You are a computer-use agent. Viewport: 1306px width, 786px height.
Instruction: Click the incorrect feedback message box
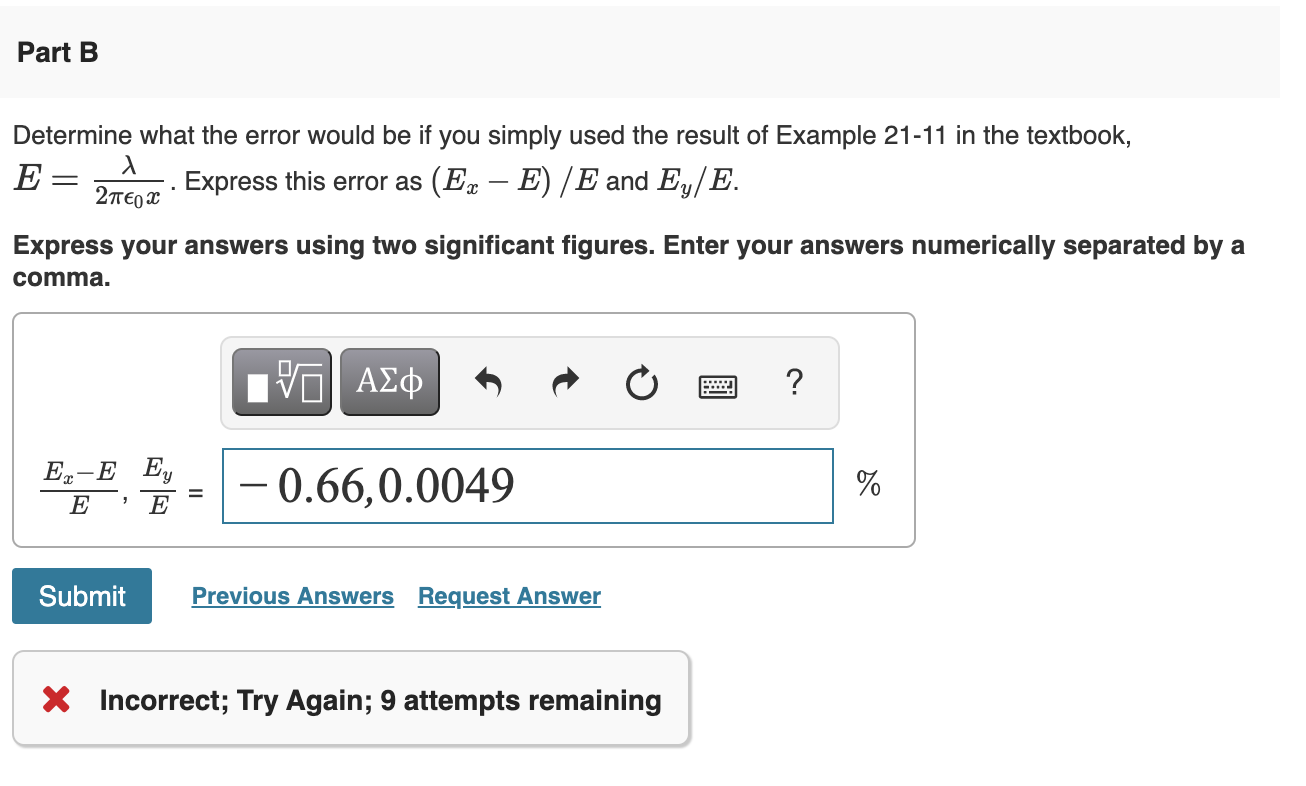(x=349, y=699)
